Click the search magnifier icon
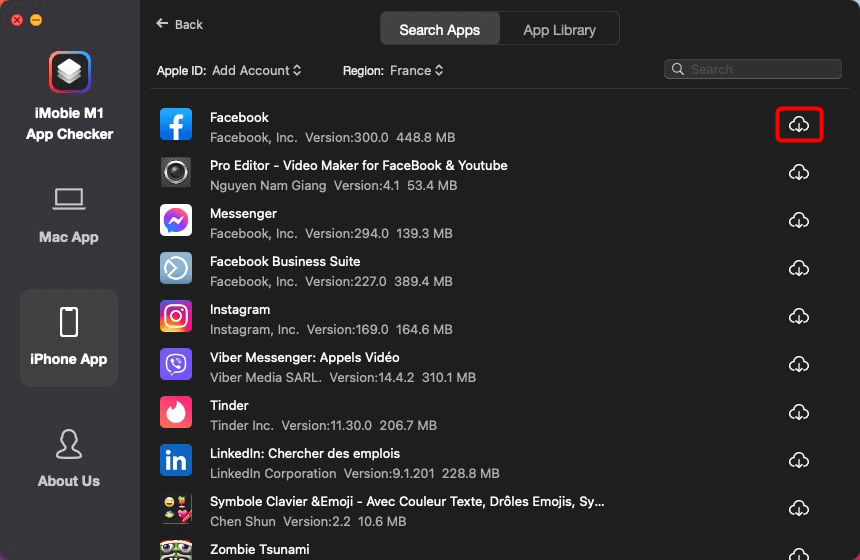Screen dimensions: 860x560 (x=678, y=69)
